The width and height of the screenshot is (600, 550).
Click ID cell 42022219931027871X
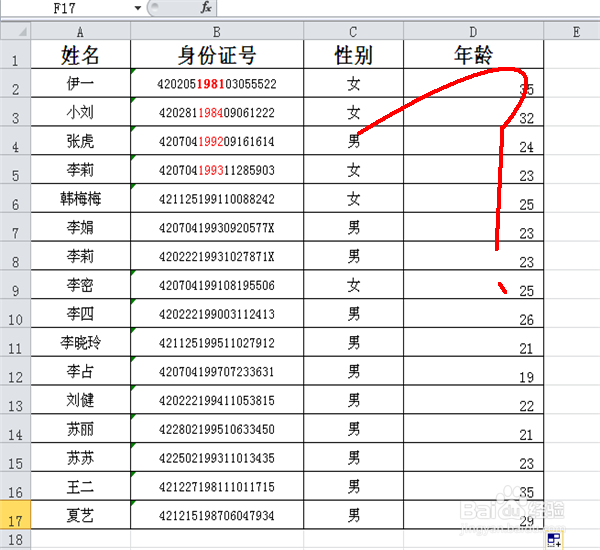coord(217,256)
